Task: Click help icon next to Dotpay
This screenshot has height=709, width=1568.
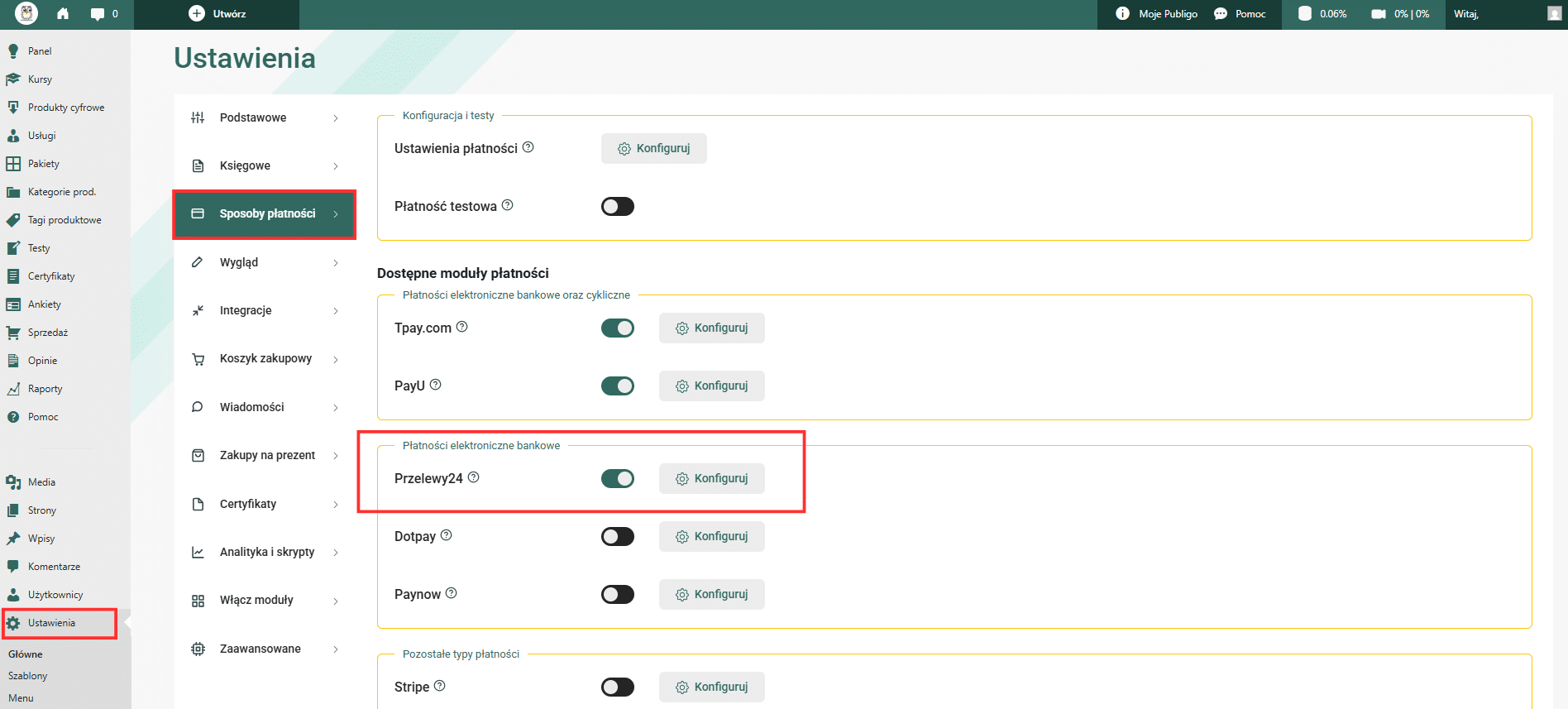Action: pos(447,535)
